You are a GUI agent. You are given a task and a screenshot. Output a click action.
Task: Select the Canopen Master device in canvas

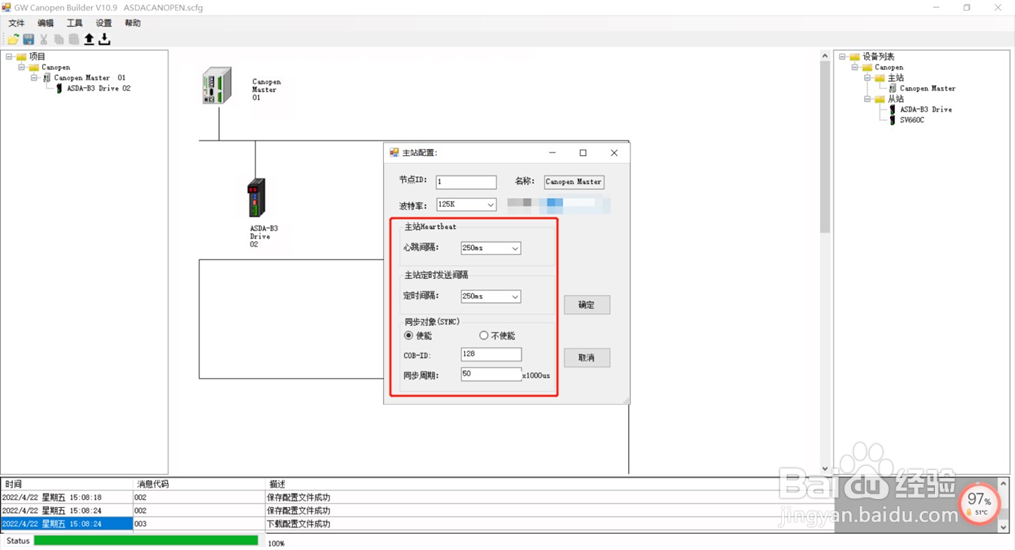tap(217, 85)
